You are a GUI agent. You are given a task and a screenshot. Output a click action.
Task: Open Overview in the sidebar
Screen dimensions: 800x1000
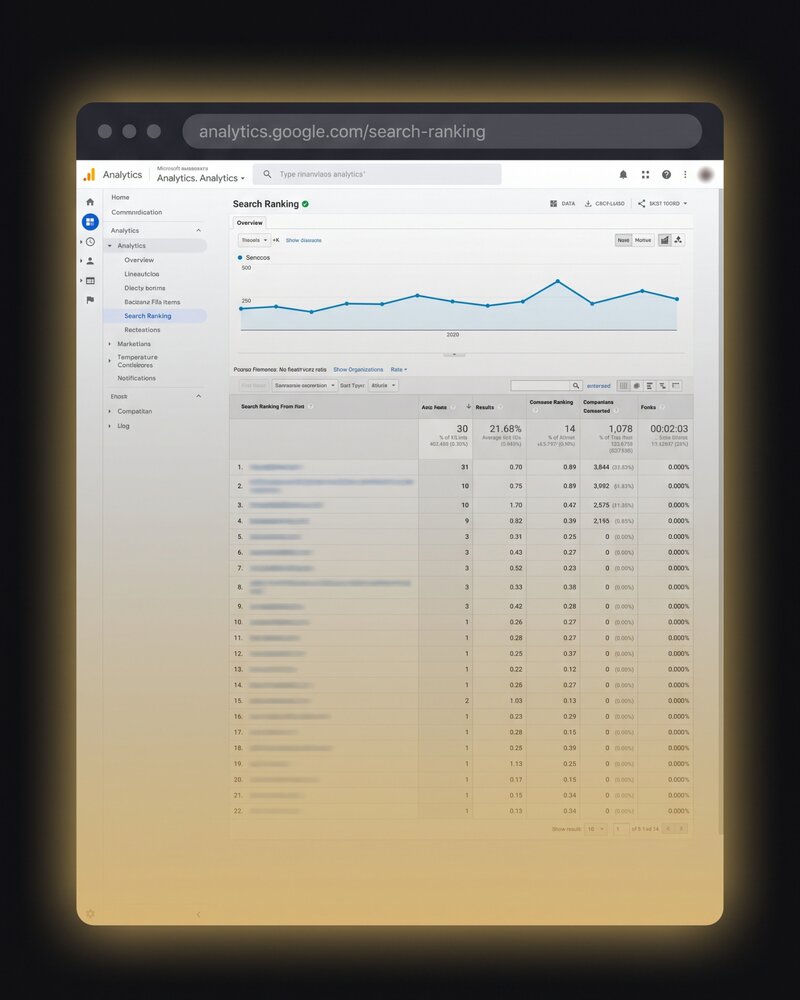(x=139, y=260)
